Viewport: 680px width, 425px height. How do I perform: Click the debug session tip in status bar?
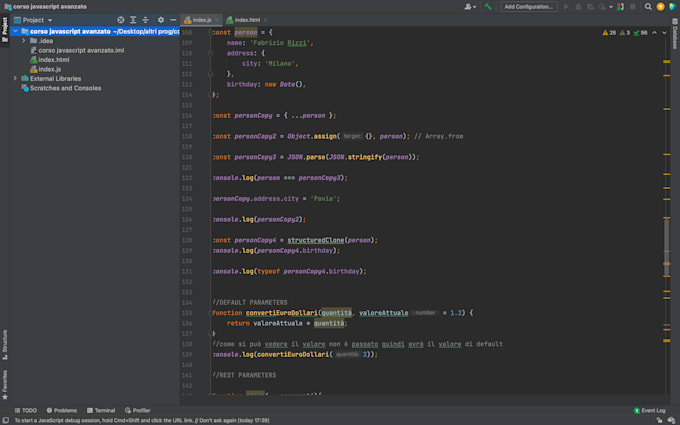142,420
